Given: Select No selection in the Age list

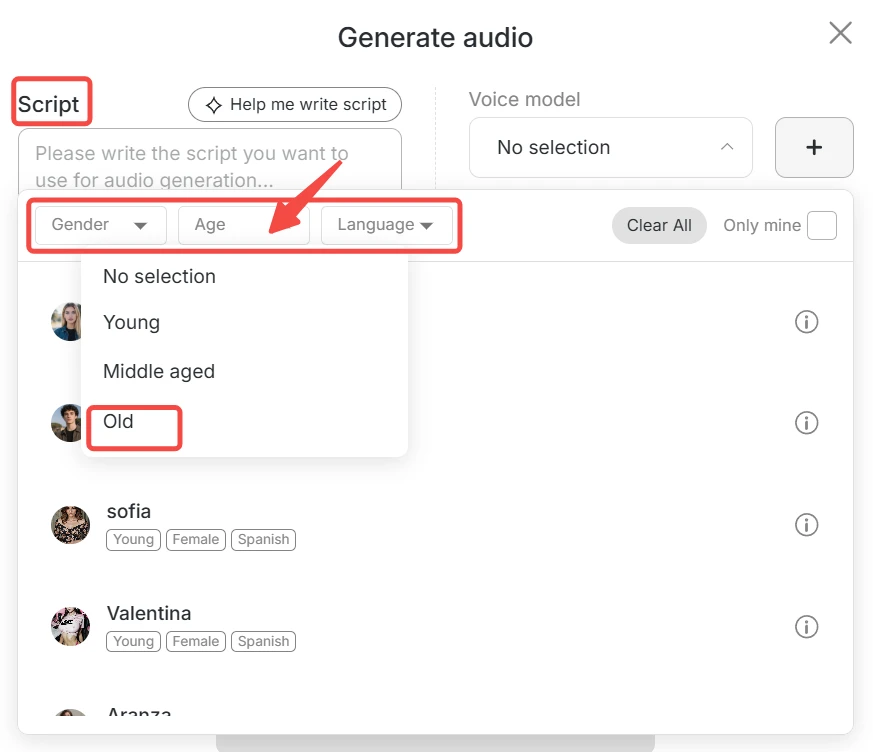Looking at the screenshot, I should 159,276.
